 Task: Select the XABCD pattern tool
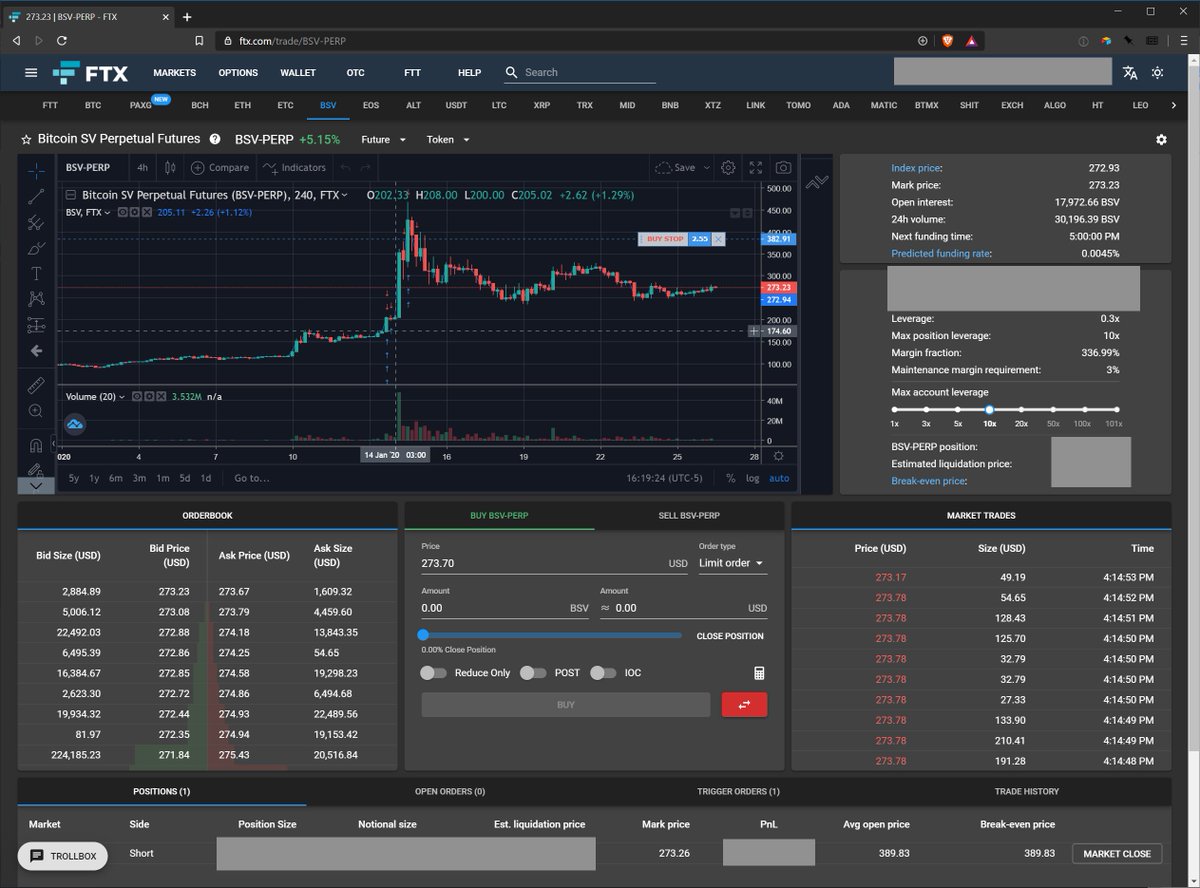(36, 299)
